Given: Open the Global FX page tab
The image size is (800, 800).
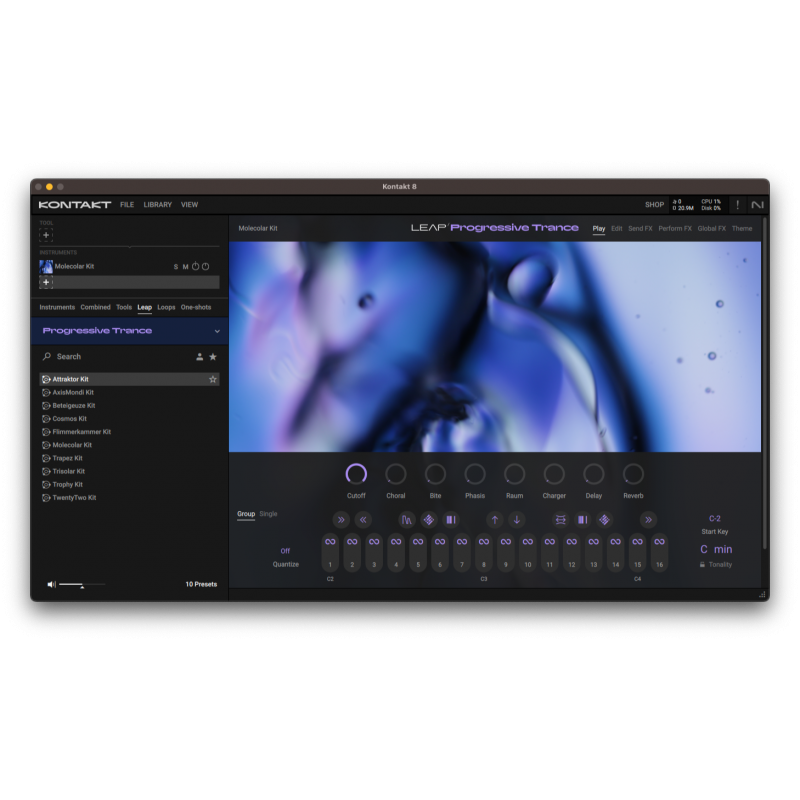Looking at the screenshot, I should tap(712, 229).
